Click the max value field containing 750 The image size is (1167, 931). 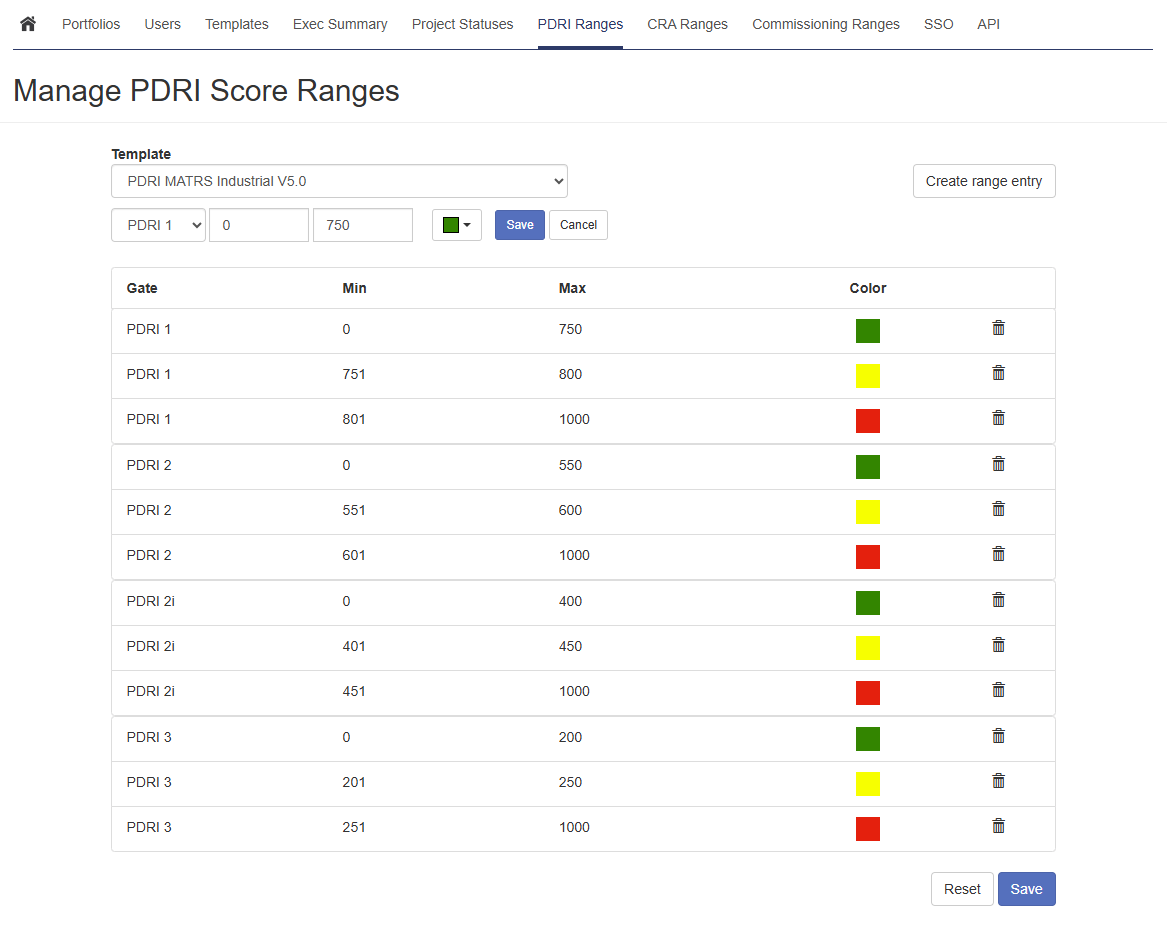pos(362,225)
